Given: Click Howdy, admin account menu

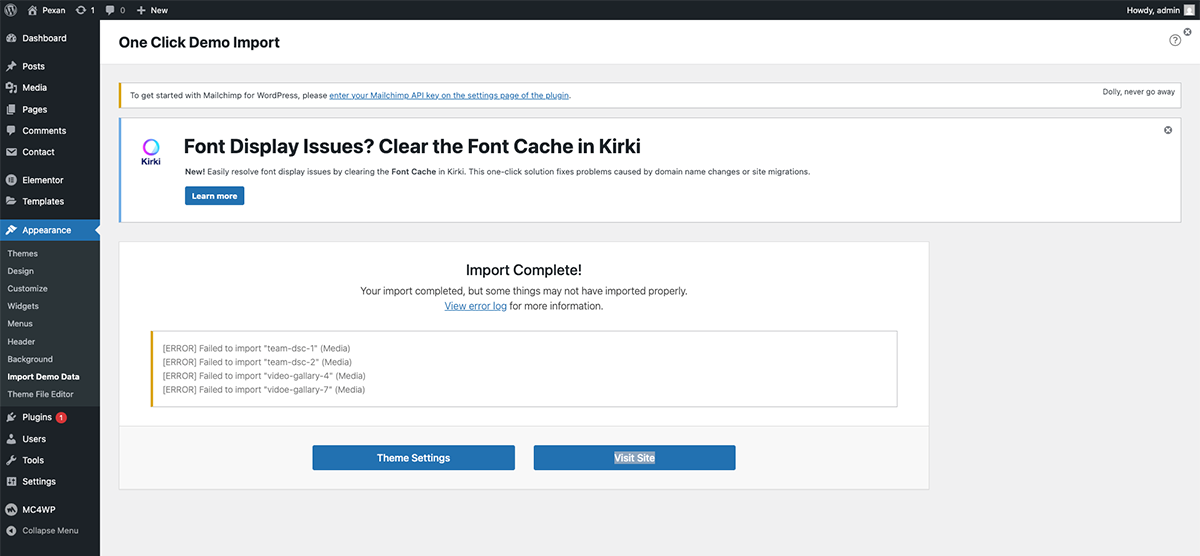Looking at the screenshot, I should coord(1160,10).
